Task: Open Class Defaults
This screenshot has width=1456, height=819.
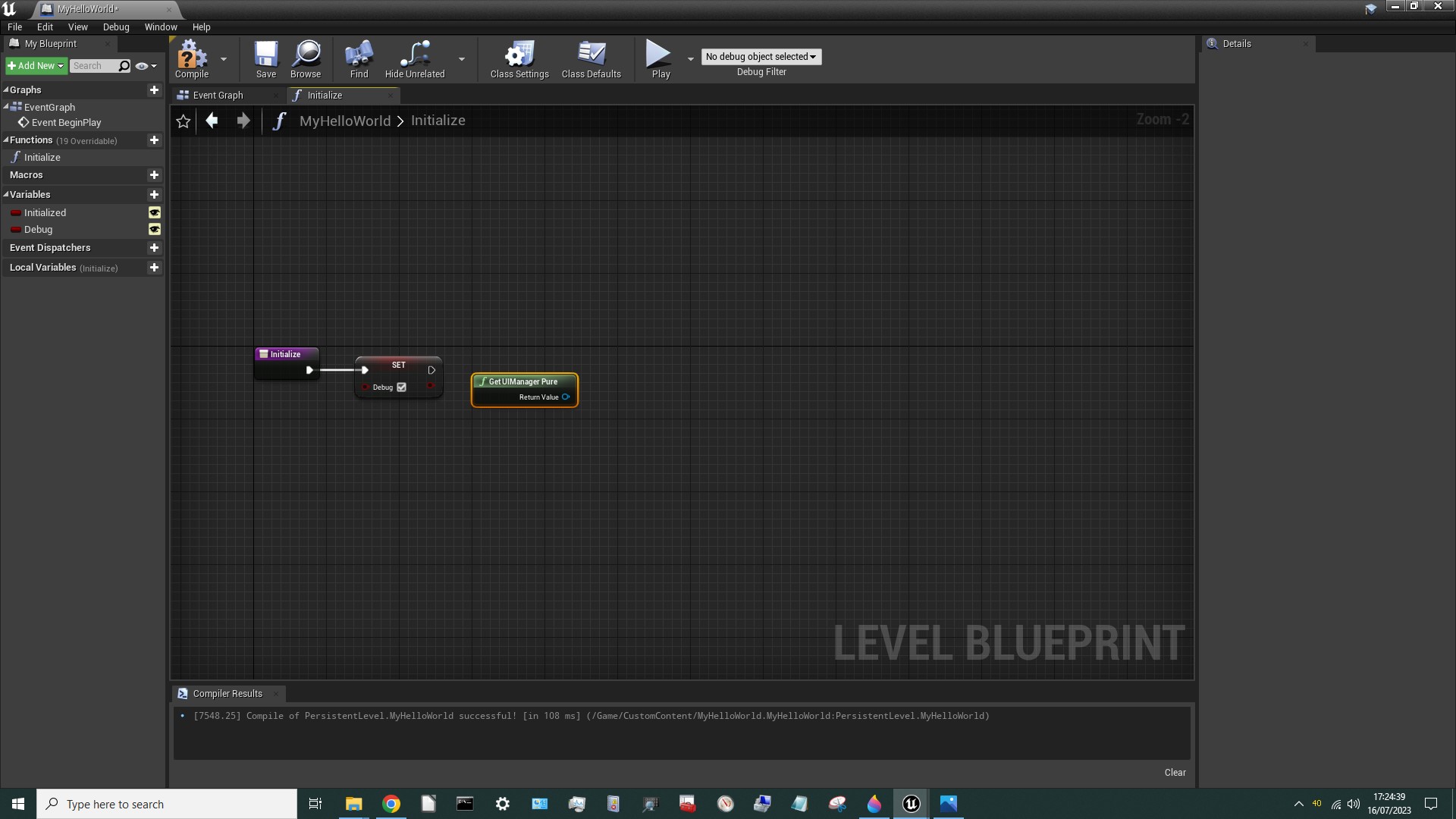Action: pos(591,59)
